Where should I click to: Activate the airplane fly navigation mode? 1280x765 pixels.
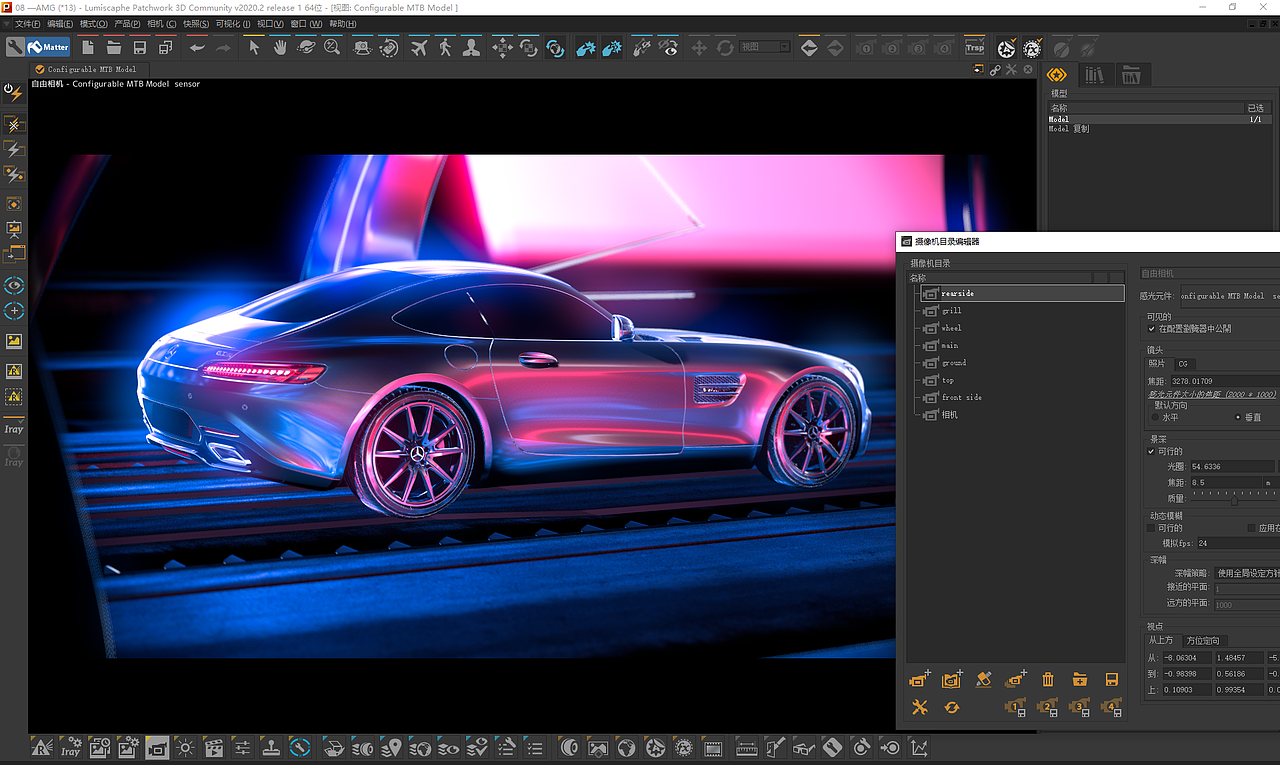click(419, 47)
